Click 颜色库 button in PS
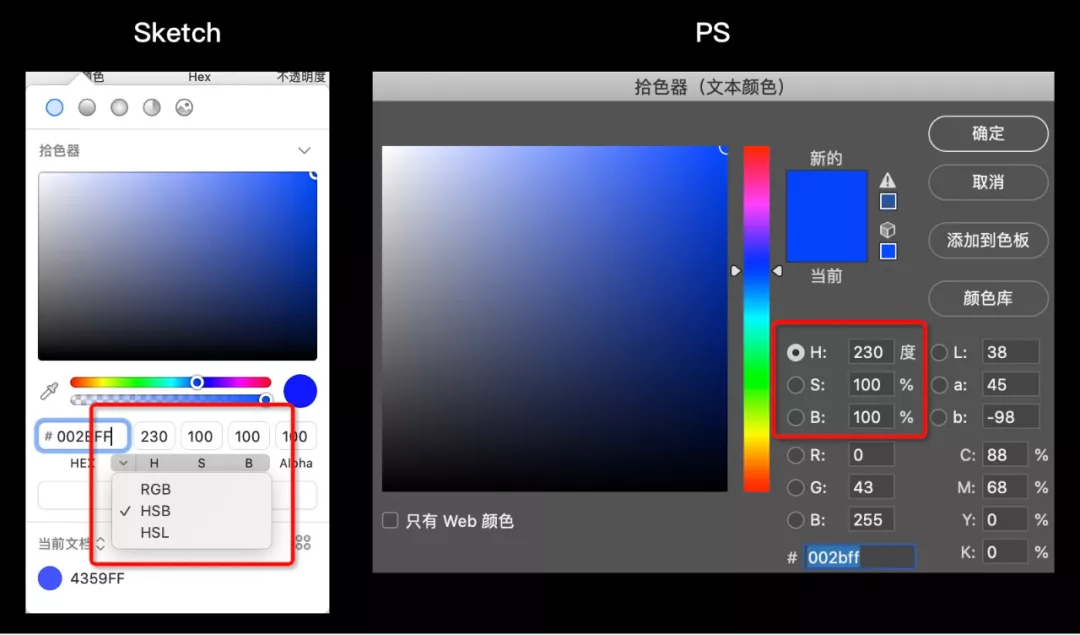This screenshot has height=635, width=1080. (988, 299)
